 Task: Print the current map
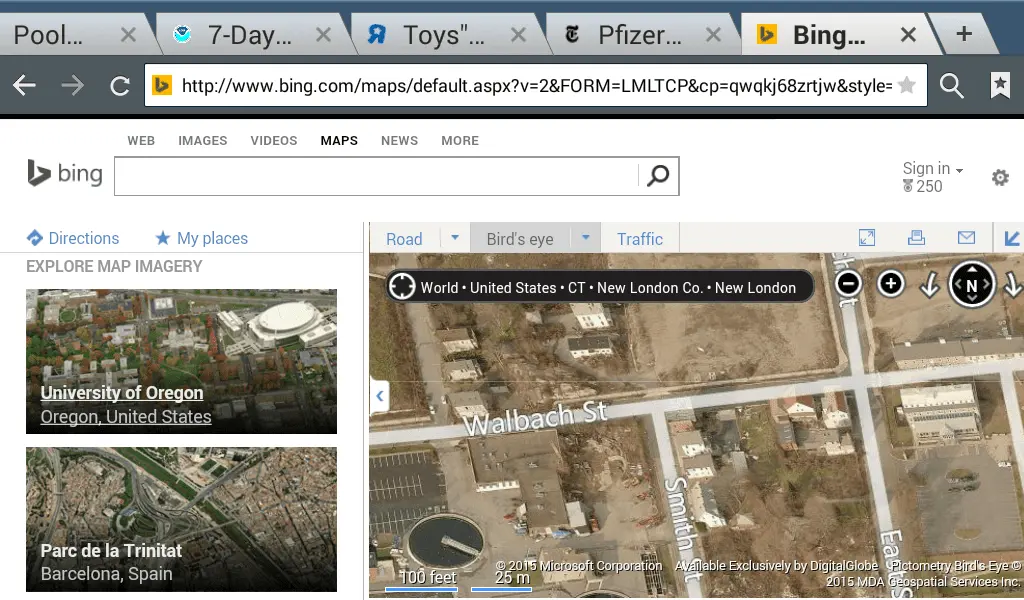(x=917, y=237)
